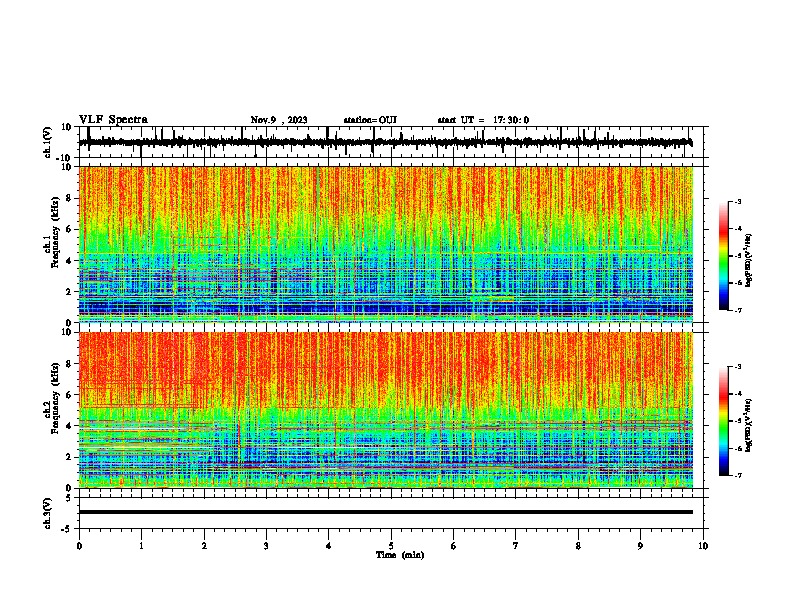Click the time axis tick label "5"
The width and height of the screenshot is (792, 612).
[391, 546]
